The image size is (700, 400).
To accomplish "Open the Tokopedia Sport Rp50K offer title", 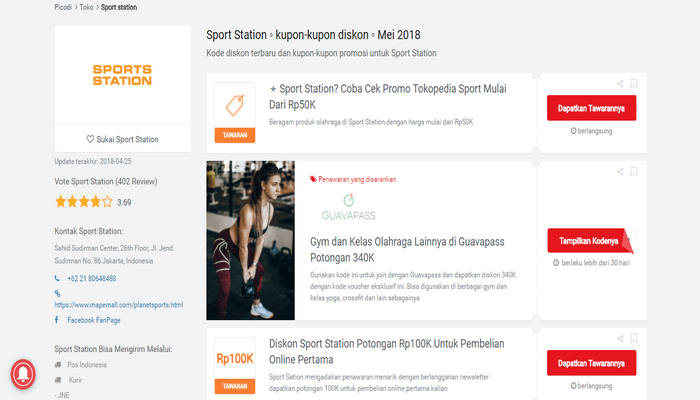I will (x=388, y=96).
